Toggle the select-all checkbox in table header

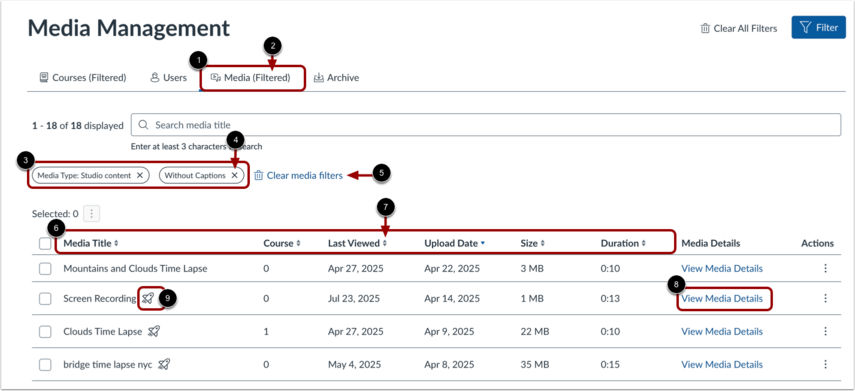tap(45, 244)
